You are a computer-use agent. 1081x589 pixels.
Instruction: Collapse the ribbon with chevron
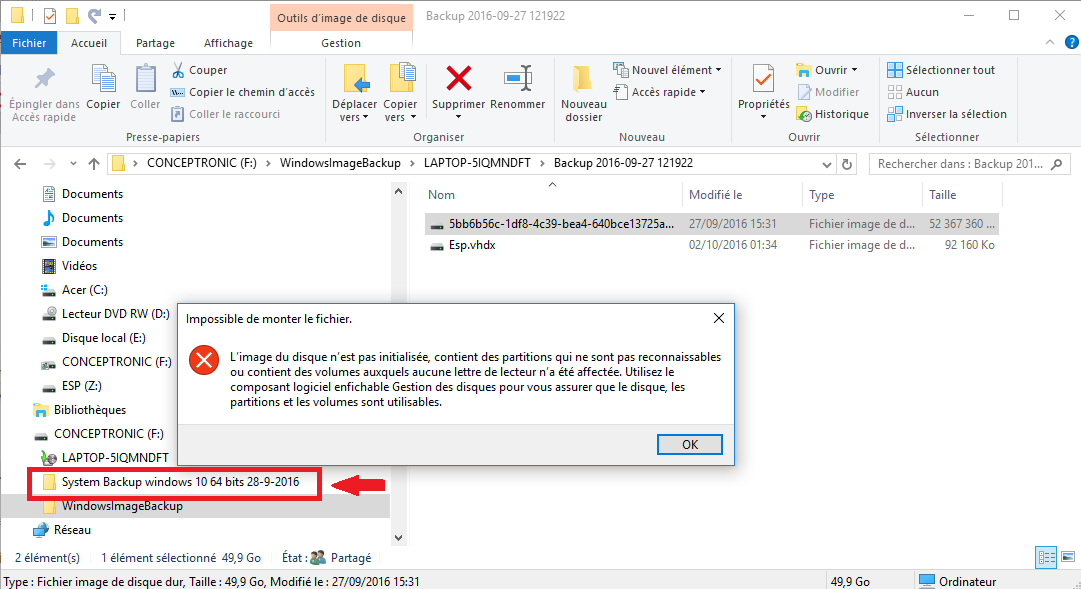click(x=1050, y=43)
